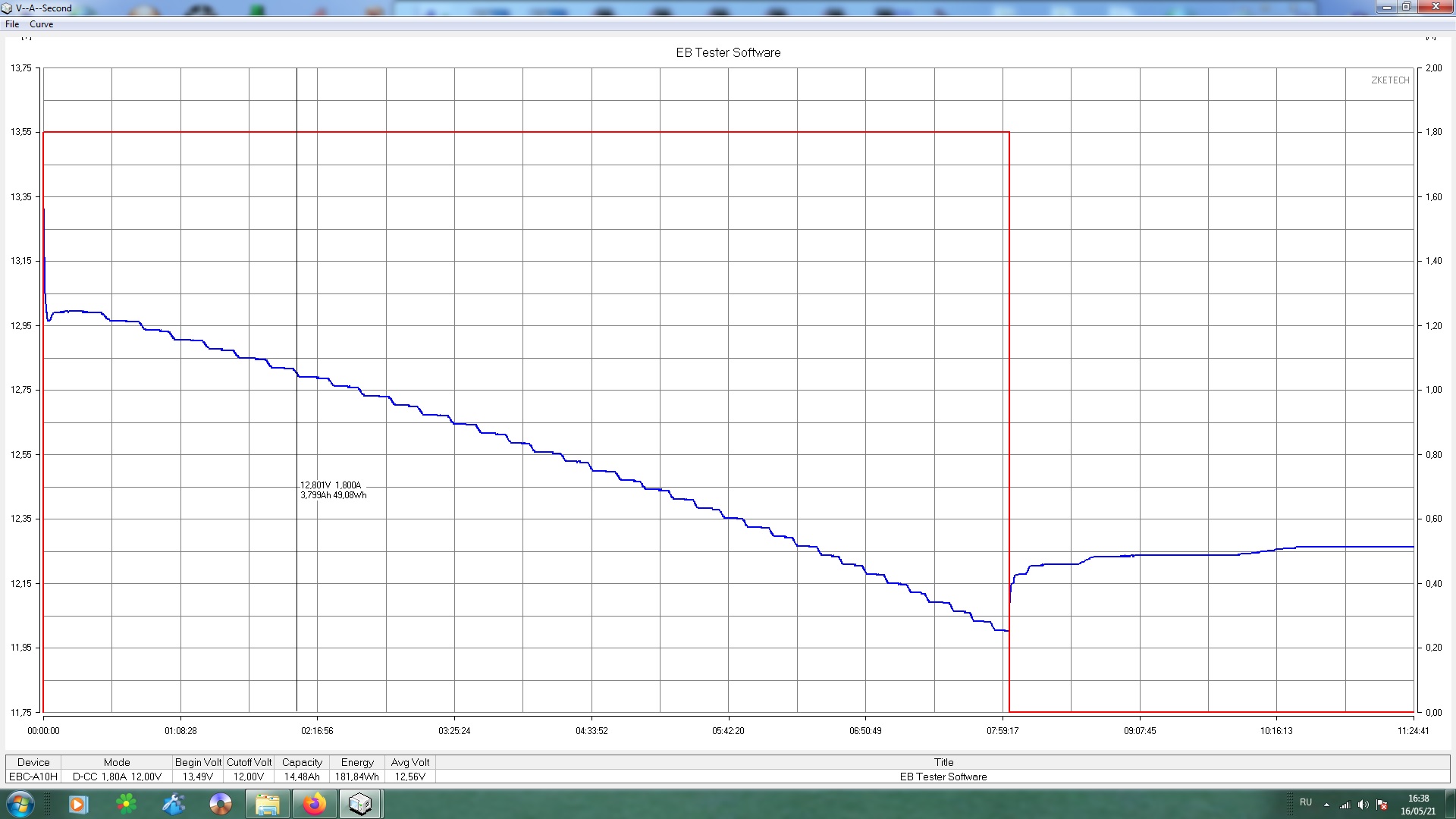Click Show Desktop button at taskbar end
1456x819 pixels.
(1451, 804)
